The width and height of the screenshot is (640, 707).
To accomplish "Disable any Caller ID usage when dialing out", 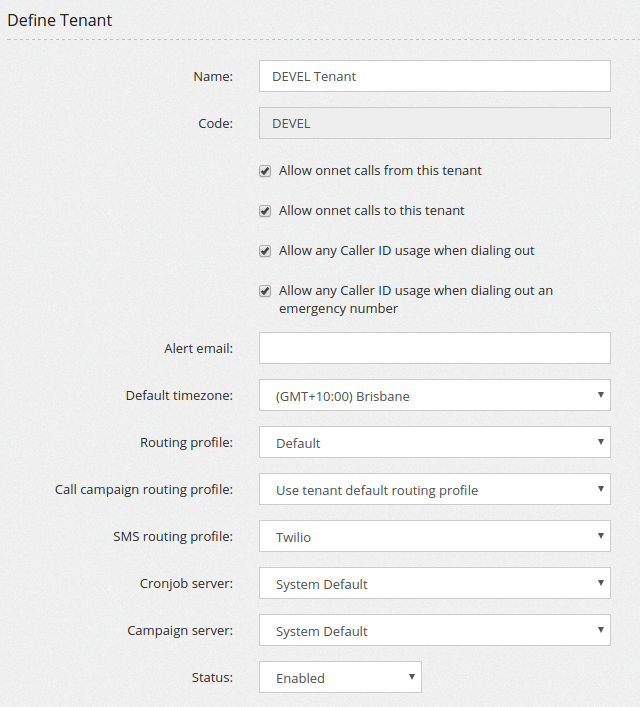I will (265, 251).
